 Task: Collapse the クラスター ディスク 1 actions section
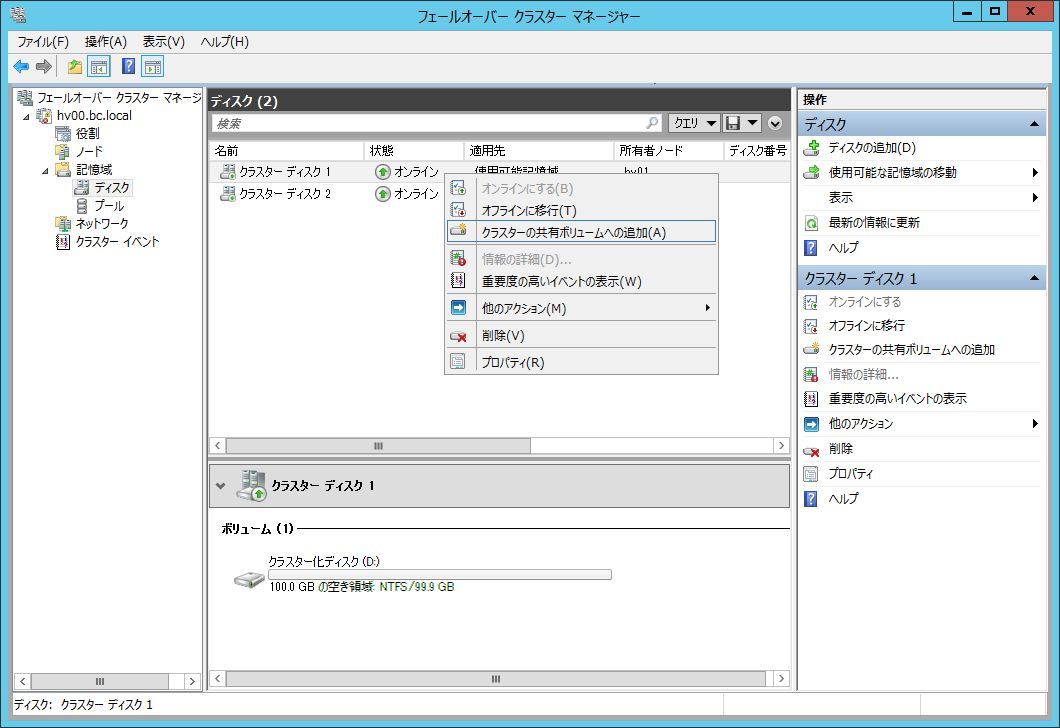(x=1034, y=278)
